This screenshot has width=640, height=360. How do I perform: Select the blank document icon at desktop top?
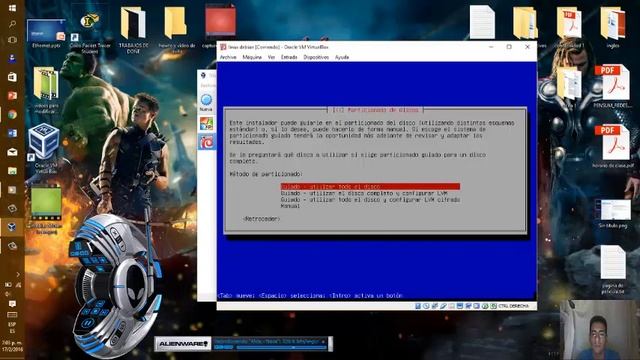tap(482, 22)
